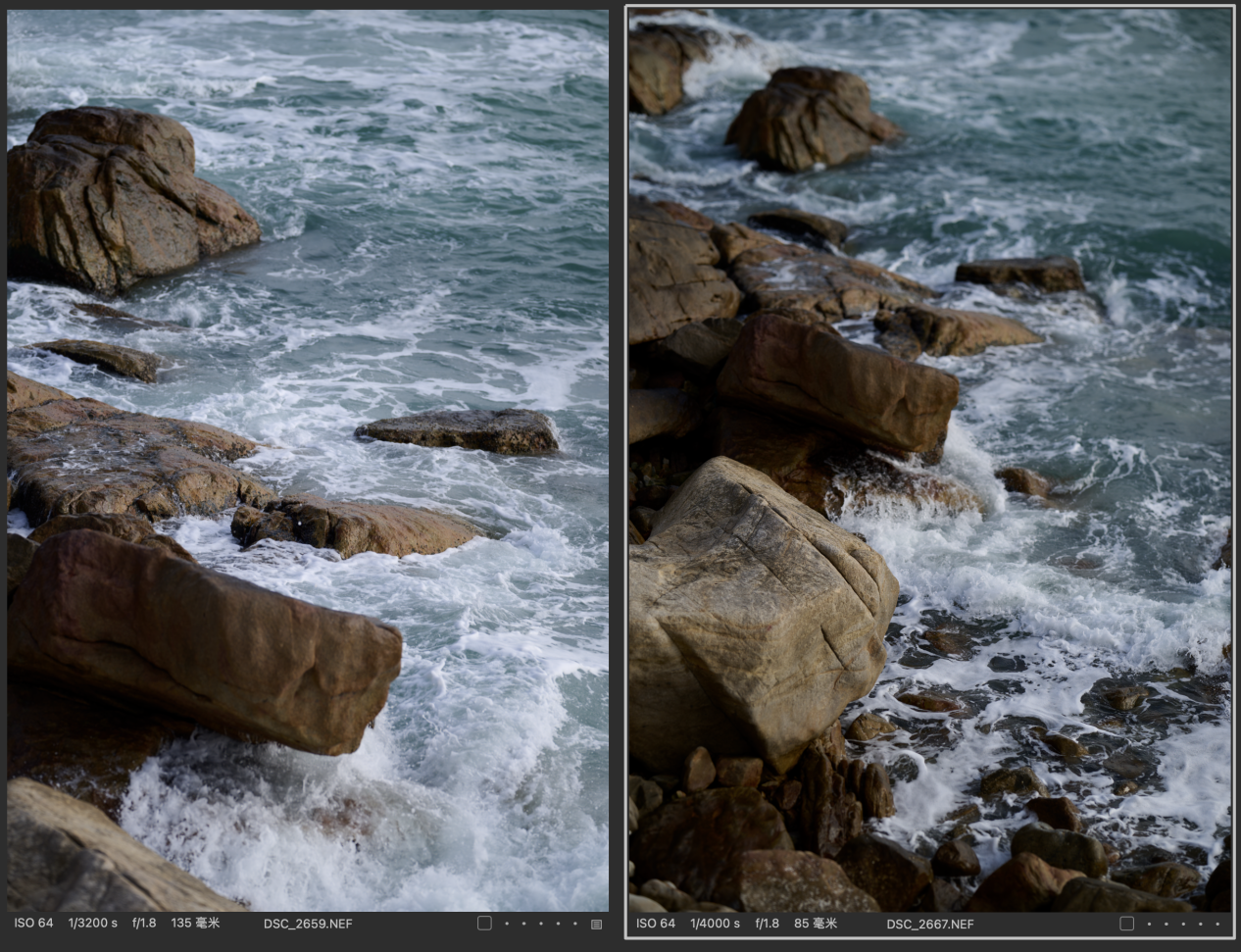Set four-star rating on DSC_2659.NEF
This screenshot has width=1241, height=952.
(x=559, y=924)
